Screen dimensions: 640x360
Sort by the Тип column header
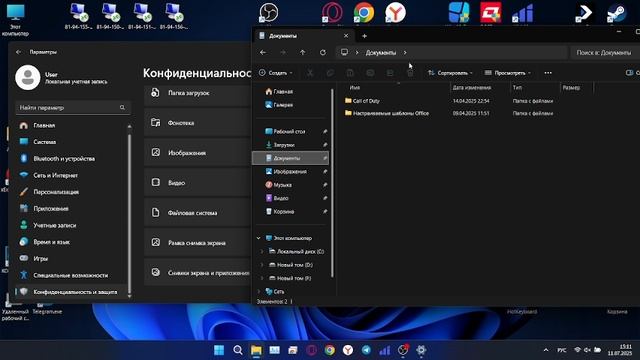click(517, 88)
